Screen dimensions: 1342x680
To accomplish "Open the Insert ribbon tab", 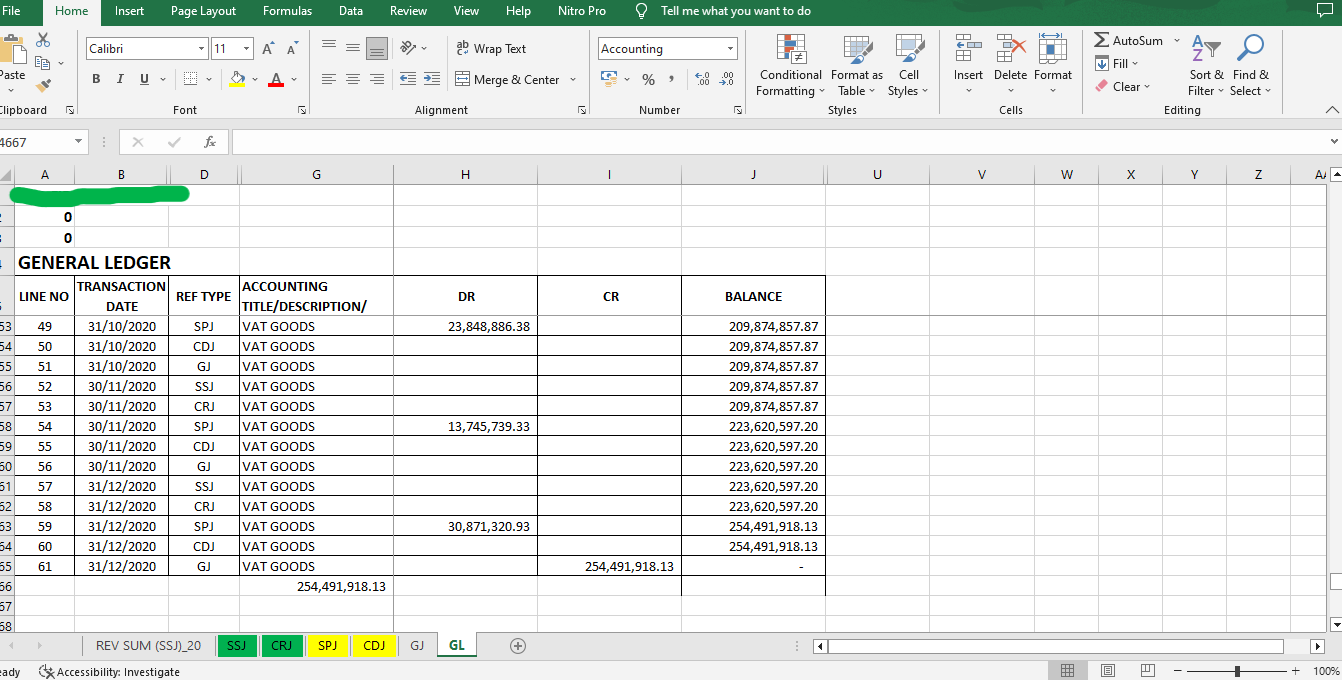I will click(x=129, y=11).
